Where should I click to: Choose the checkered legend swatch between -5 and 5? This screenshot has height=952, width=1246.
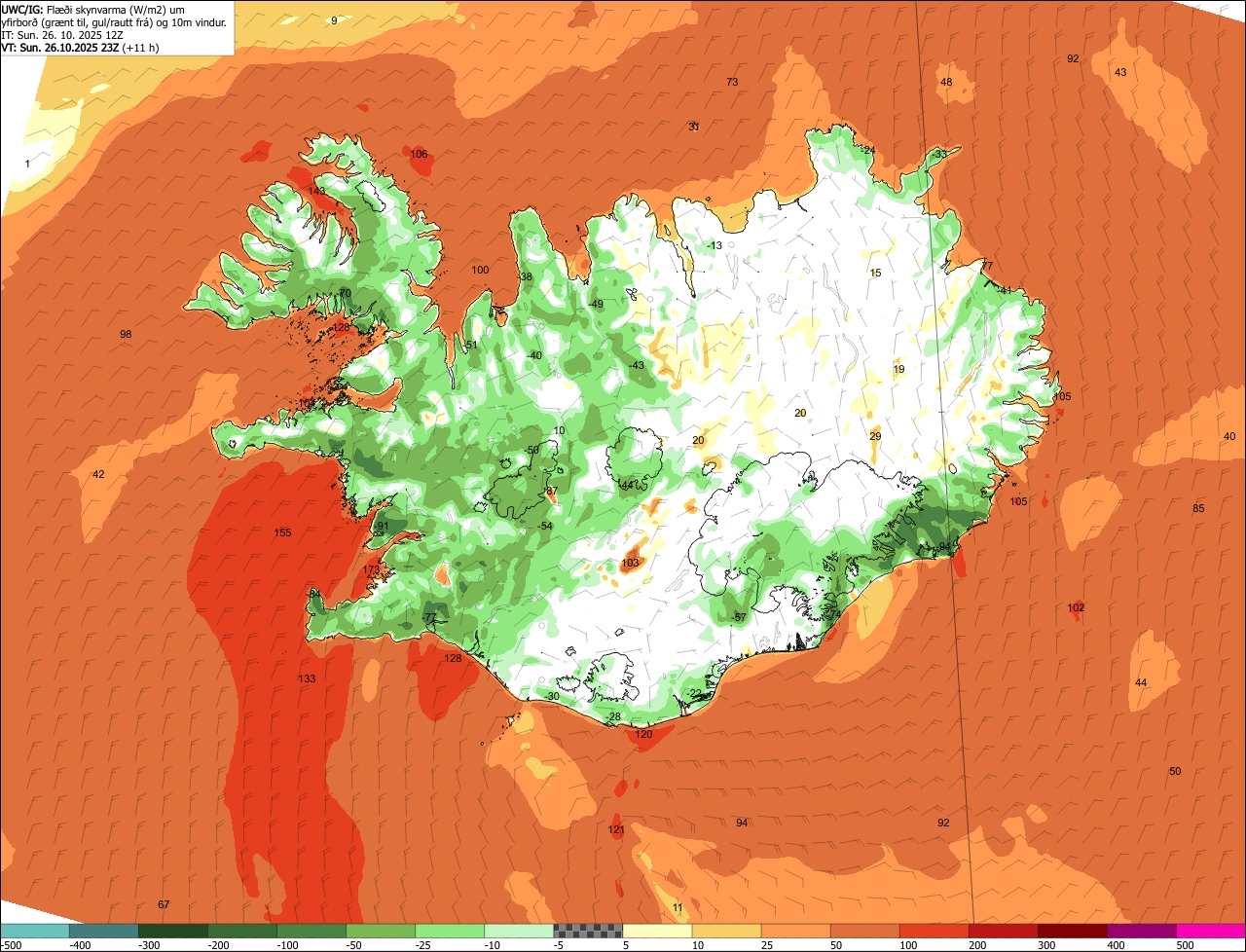589,931
